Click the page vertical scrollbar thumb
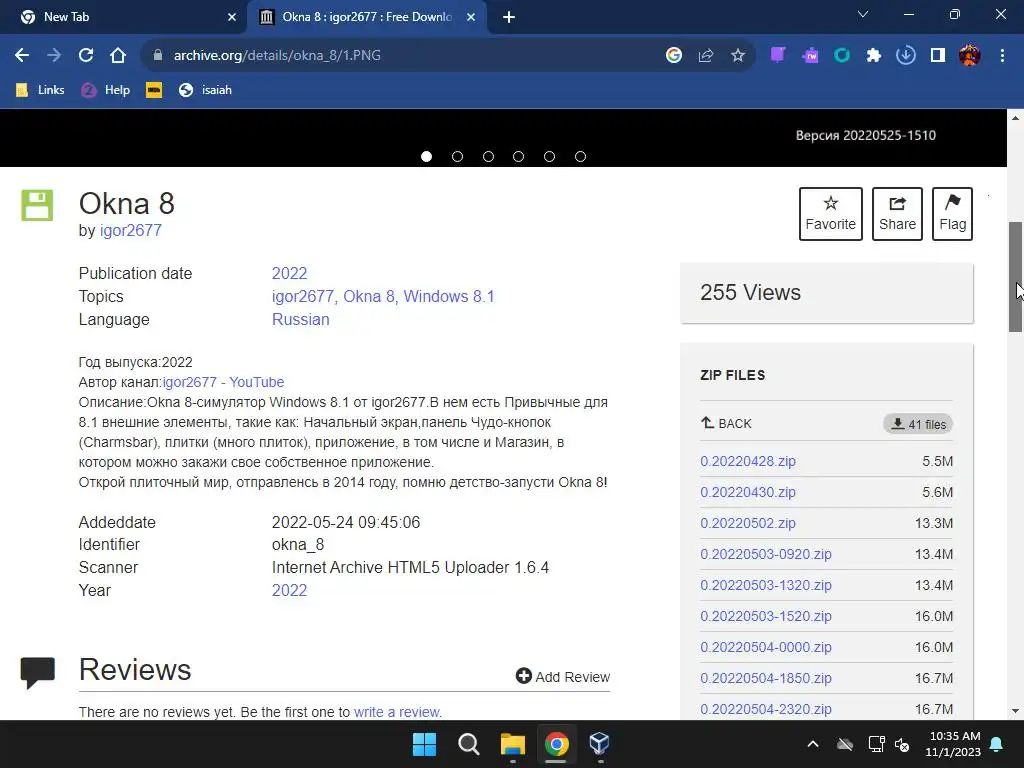This screenshot has height=768, width=1024. (1016, 277)
